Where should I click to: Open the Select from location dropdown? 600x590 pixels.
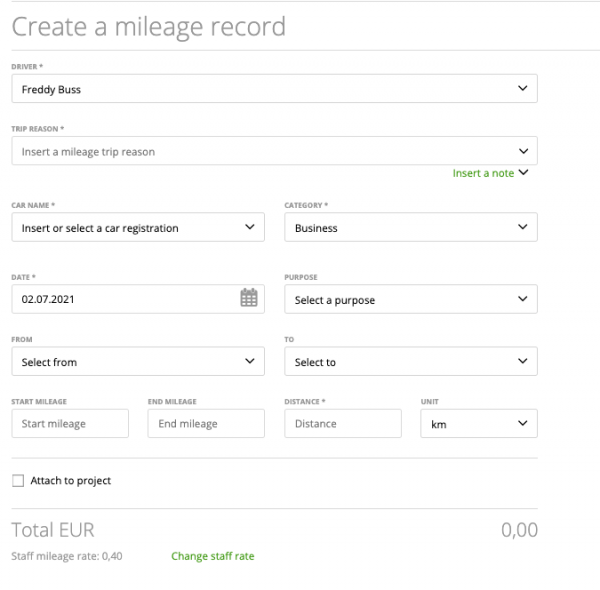pyautogui.click(x=138, y=361)
